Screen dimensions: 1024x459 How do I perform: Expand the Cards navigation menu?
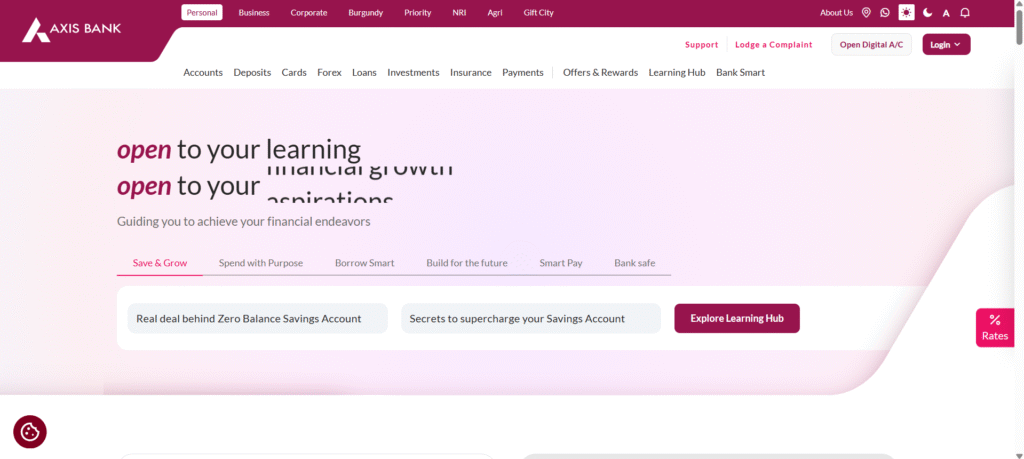click(294, 72)
